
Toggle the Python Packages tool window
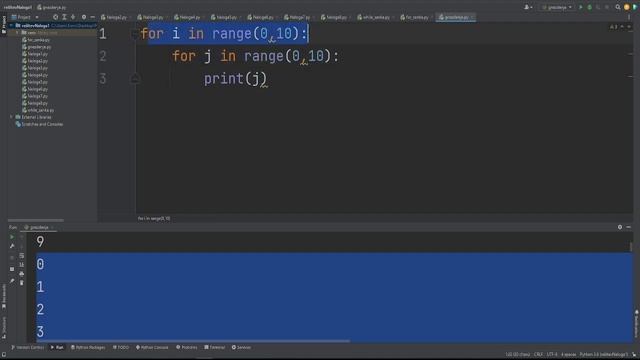(88, 347)
